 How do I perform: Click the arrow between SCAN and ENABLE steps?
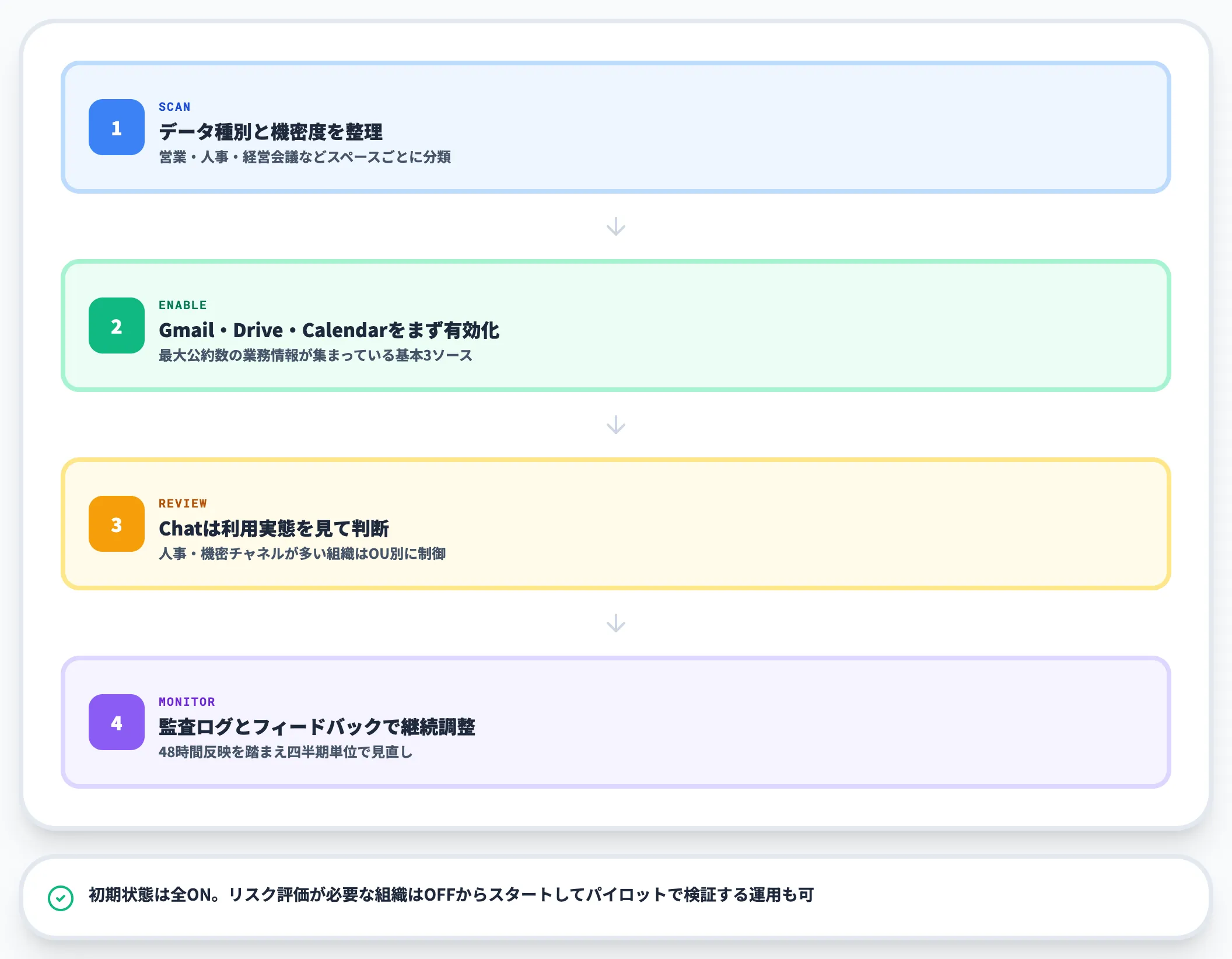(616, 227)
